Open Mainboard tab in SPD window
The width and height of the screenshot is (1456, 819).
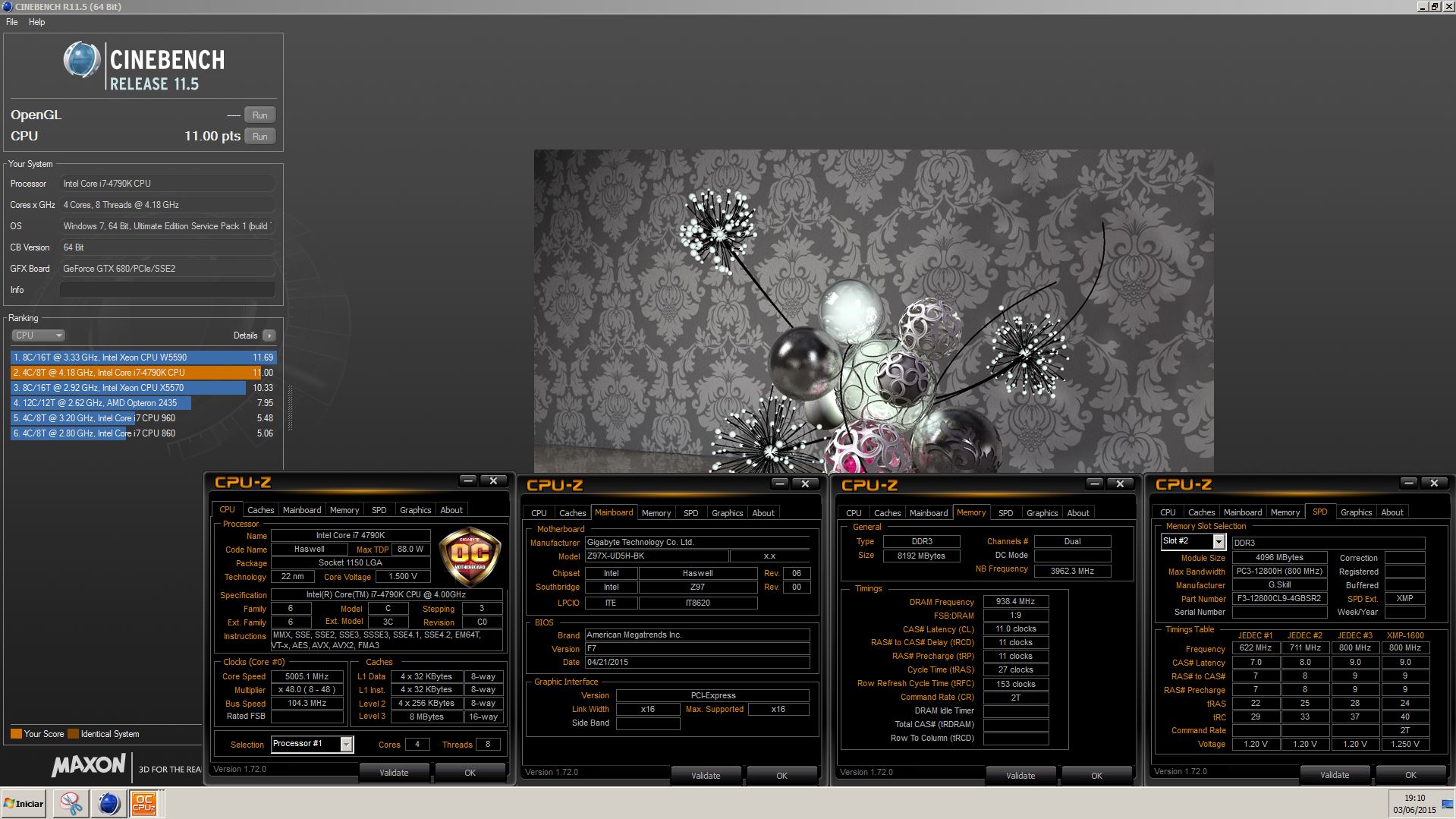click(x=1243, y=512)
